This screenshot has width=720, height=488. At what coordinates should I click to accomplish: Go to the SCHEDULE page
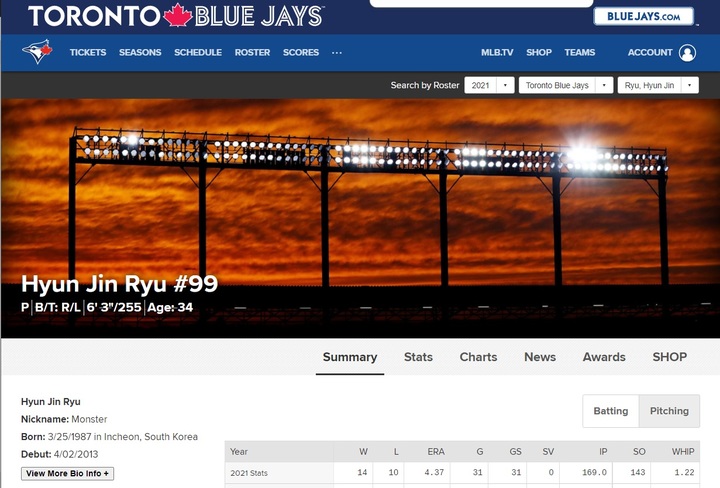point(198,52)
